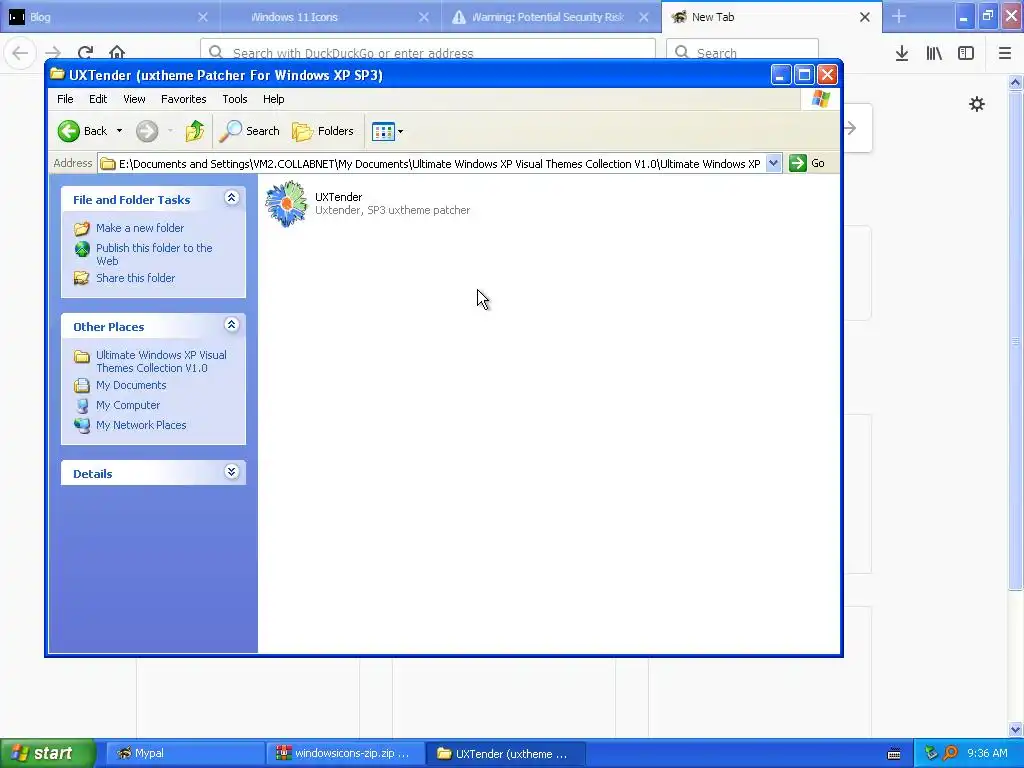This screenshot has height=768, width=1024.
Task: Click Make a new folder
Action: pyautogui.click(x=140, y=228)
